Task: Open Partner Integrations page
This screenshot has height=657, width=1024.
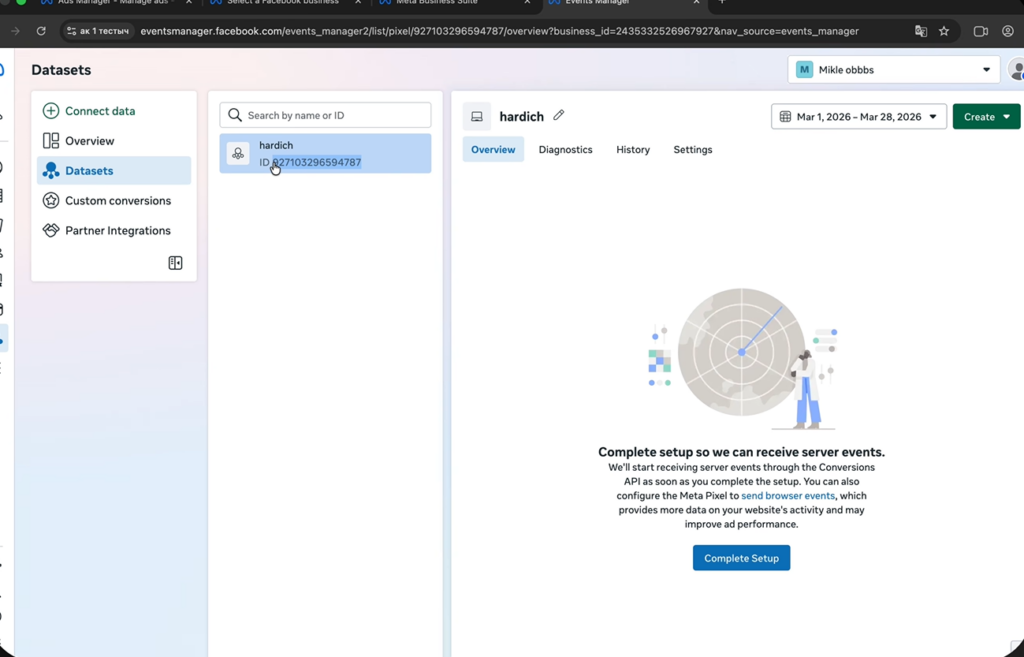Action: (x=114, y=231)
